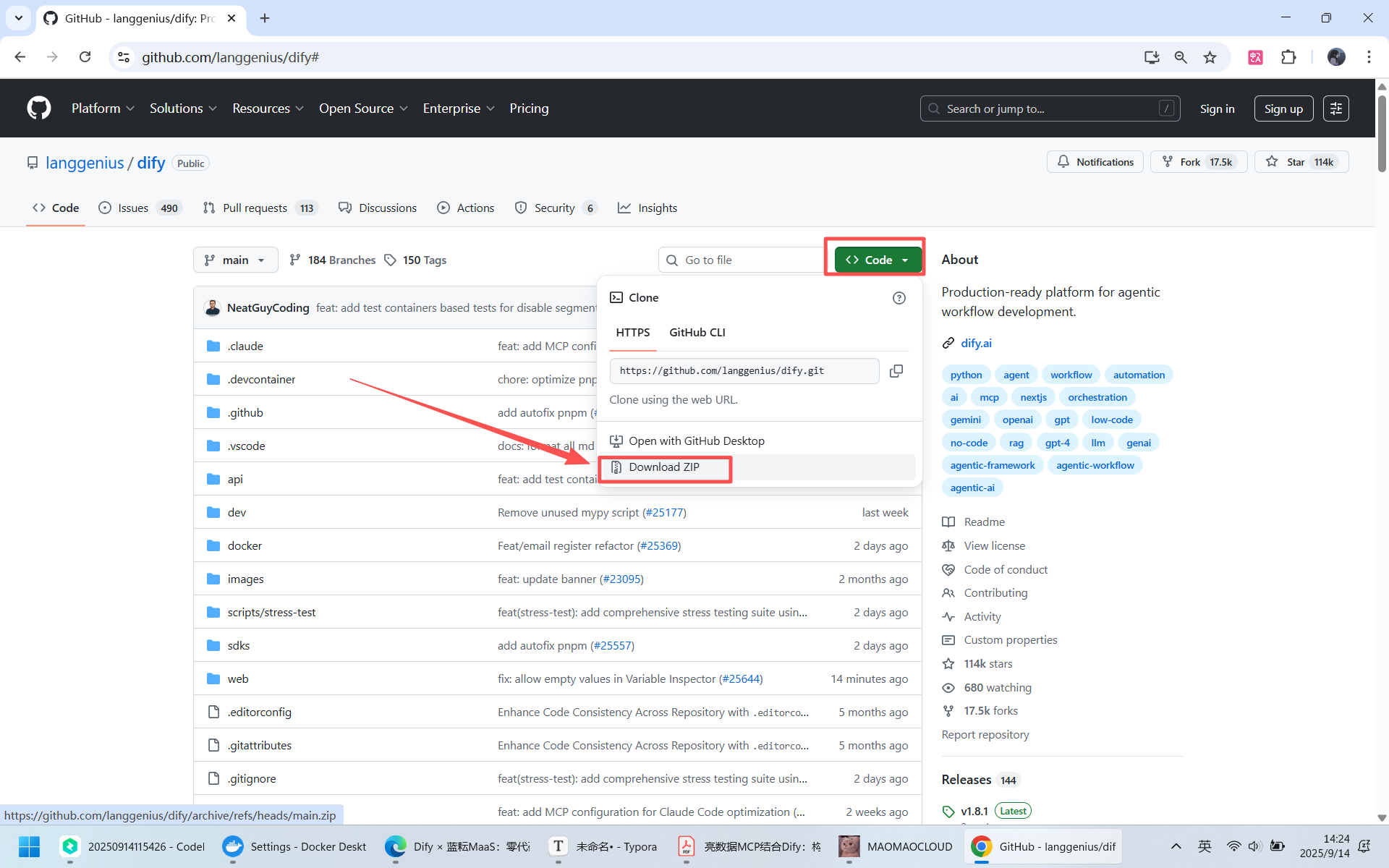Show hidden system tray icons
Image resolution: width=1389 pixels, height=868 pixels.
[x=1176, y=846]
